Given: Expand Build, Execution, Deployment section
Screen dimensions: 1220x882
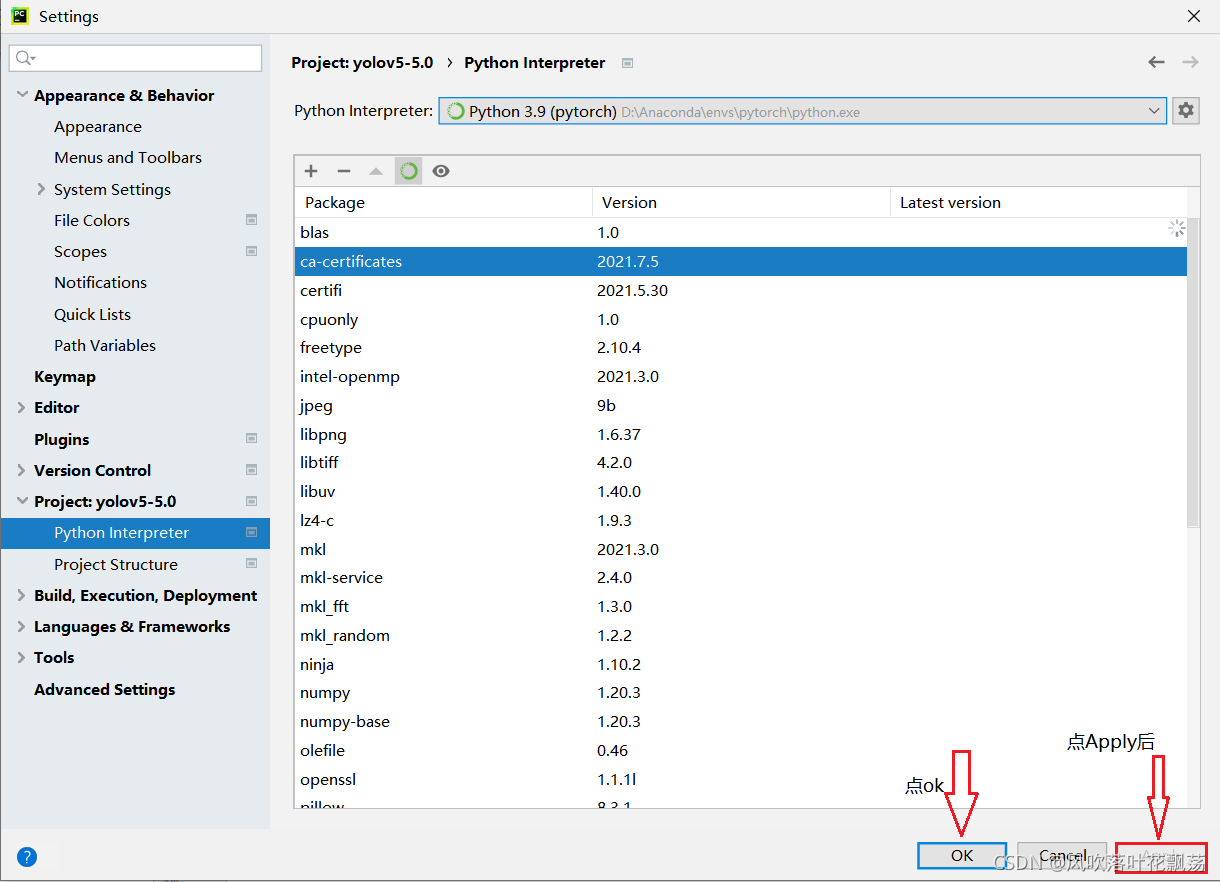Looking at the screenshot, I should [x=22, y=595].
